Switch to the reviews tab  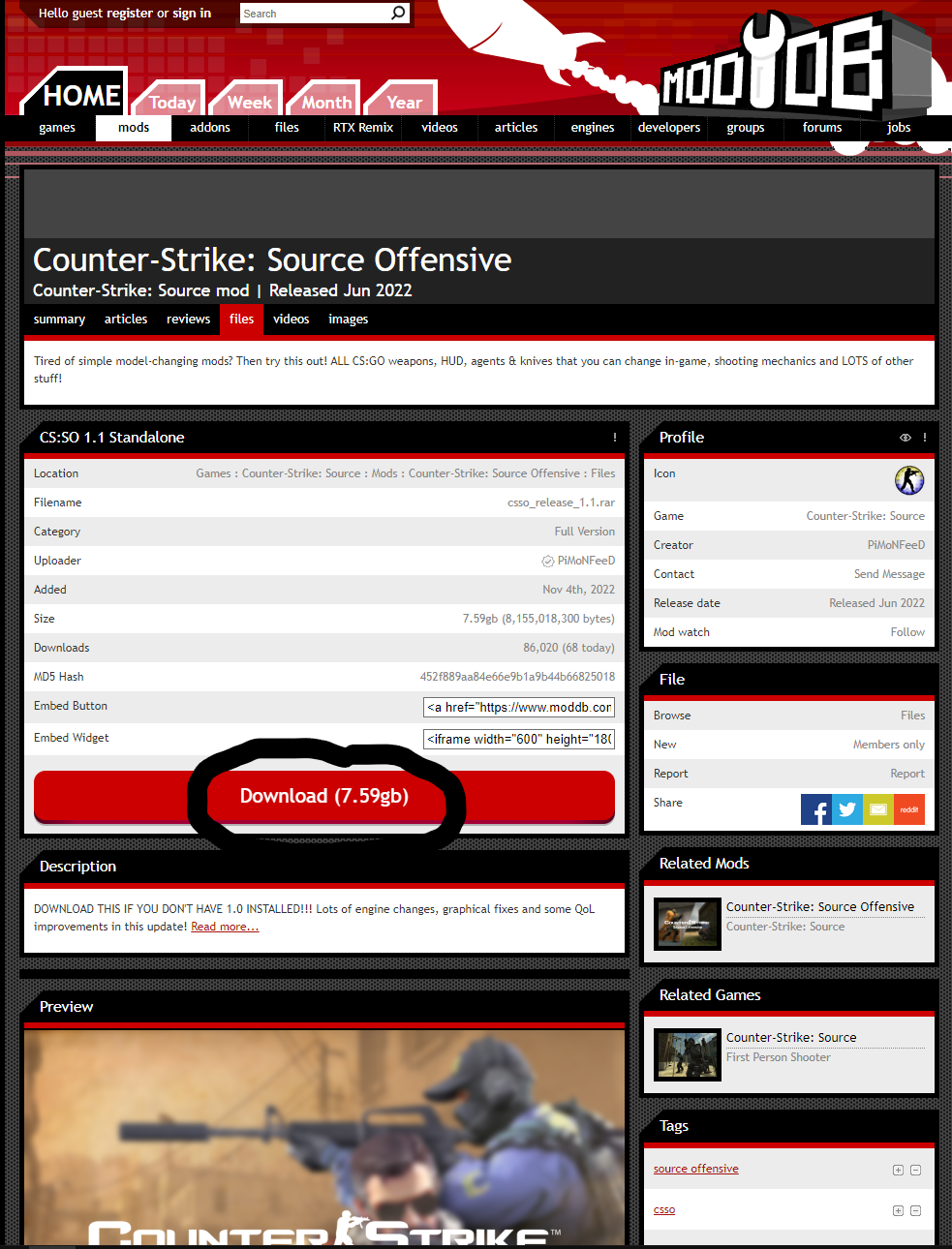click(x=188, y=320)
